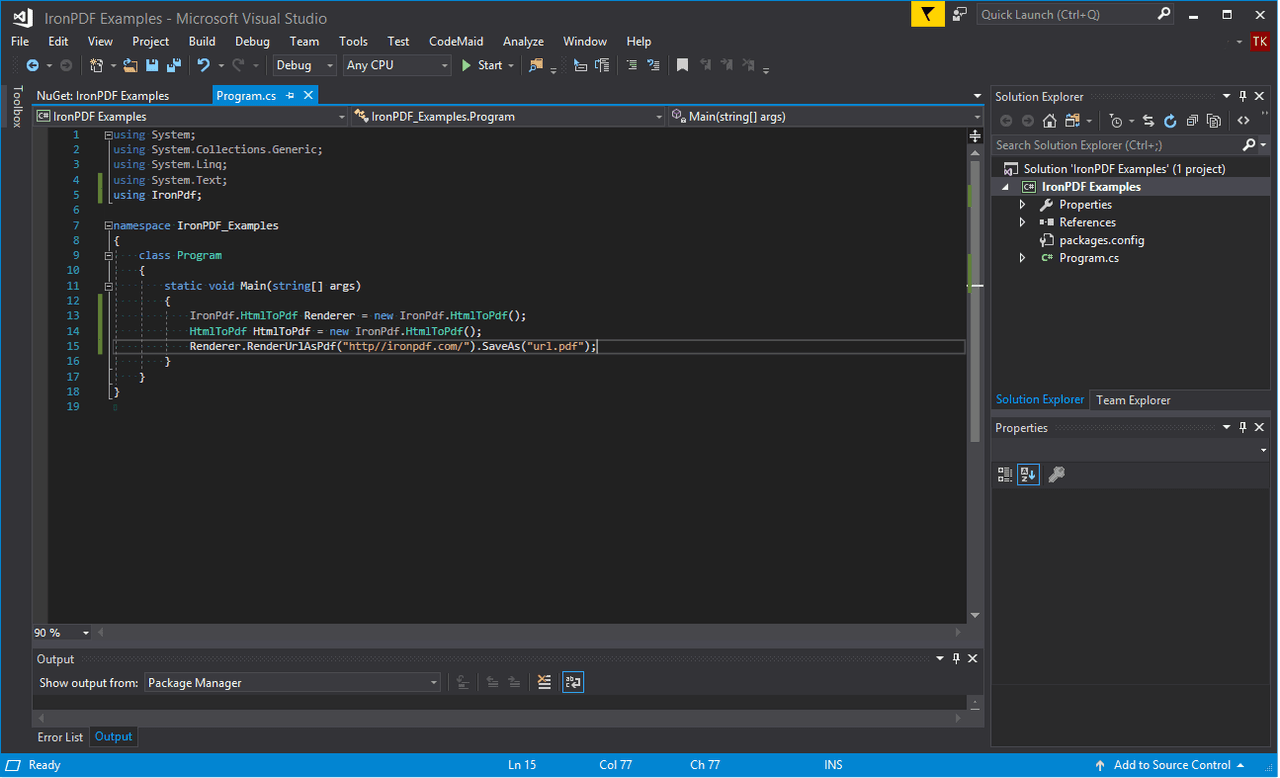Click Clear All icon in Output panel
The image size is (1280, 778).
(x=544, y=682)
